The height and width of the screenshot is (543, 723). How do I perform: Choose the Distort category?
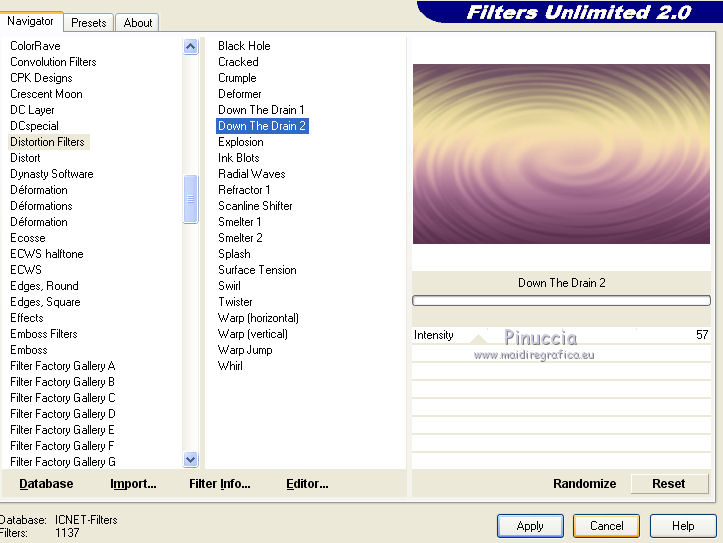point(25,158)
